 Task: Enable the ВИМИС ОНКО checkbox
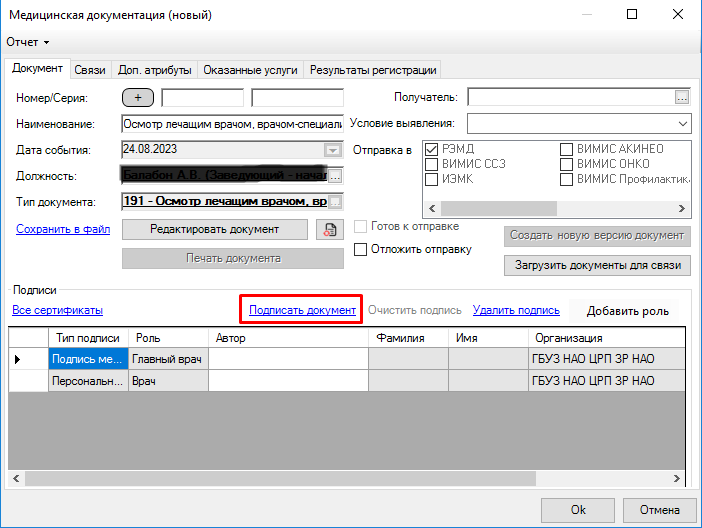click(566, 164)
